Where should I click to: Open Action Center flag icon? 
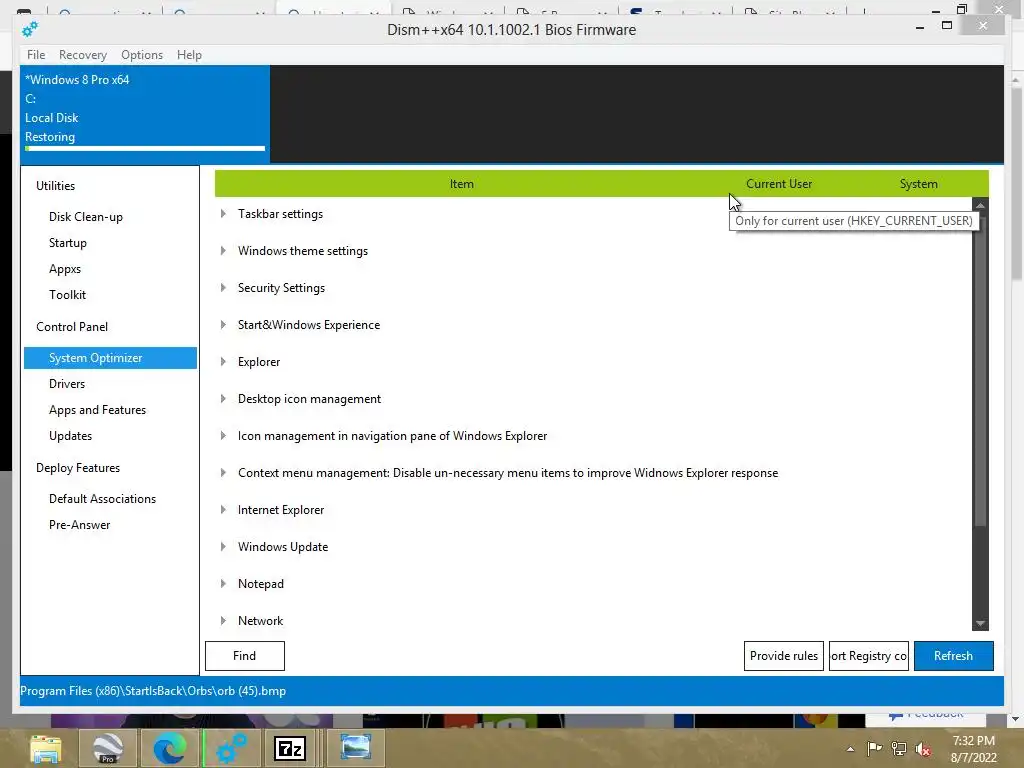874,748
